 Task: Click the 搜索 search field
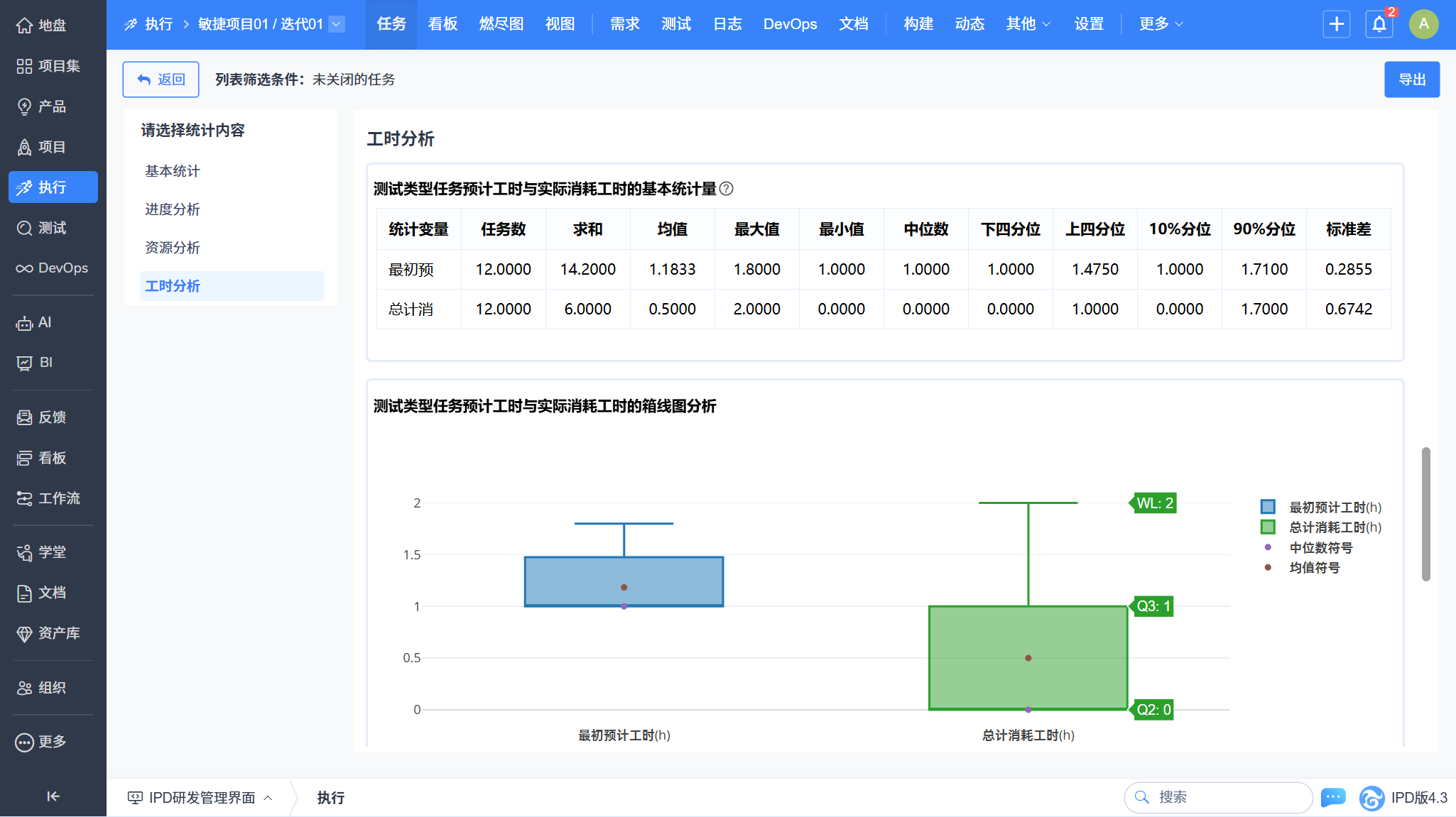pos(1229,797)
